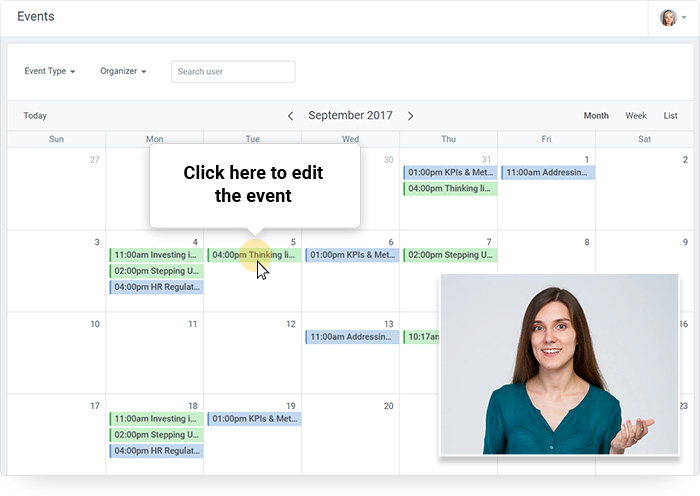Select day number 27 of August

pos(95,160)
